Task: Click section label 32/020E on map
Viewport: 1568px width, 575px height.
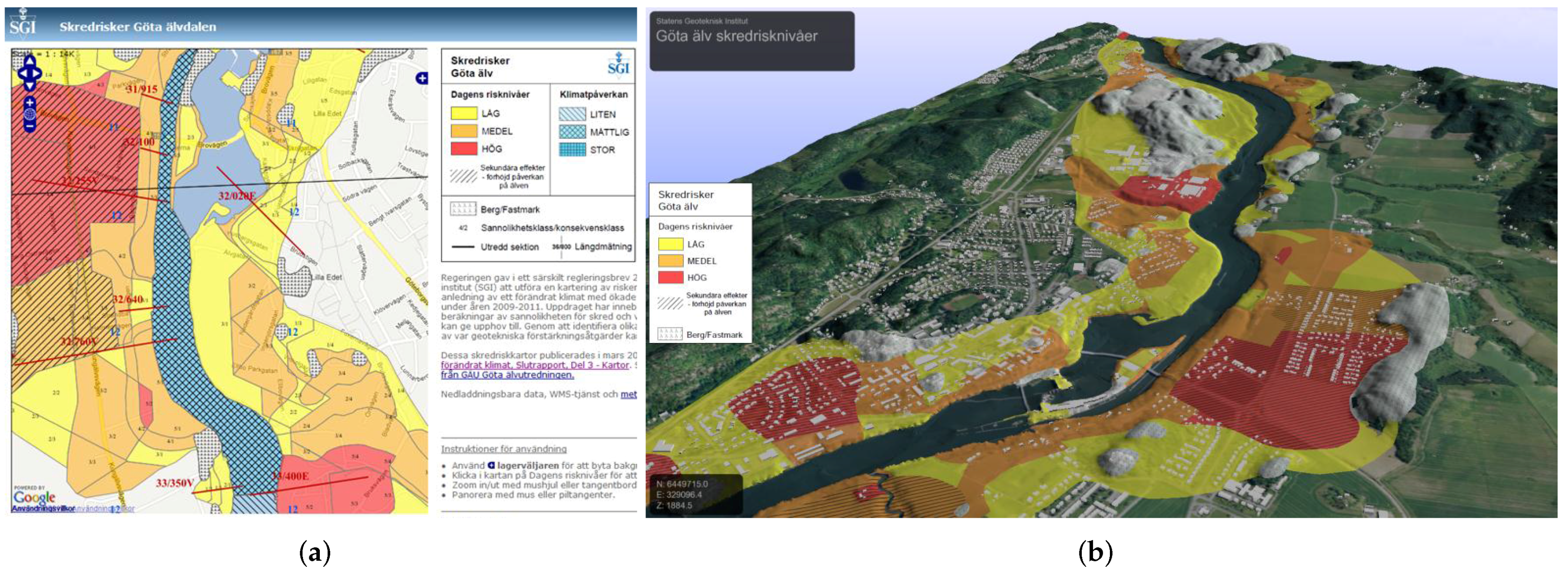Action: 237,196
